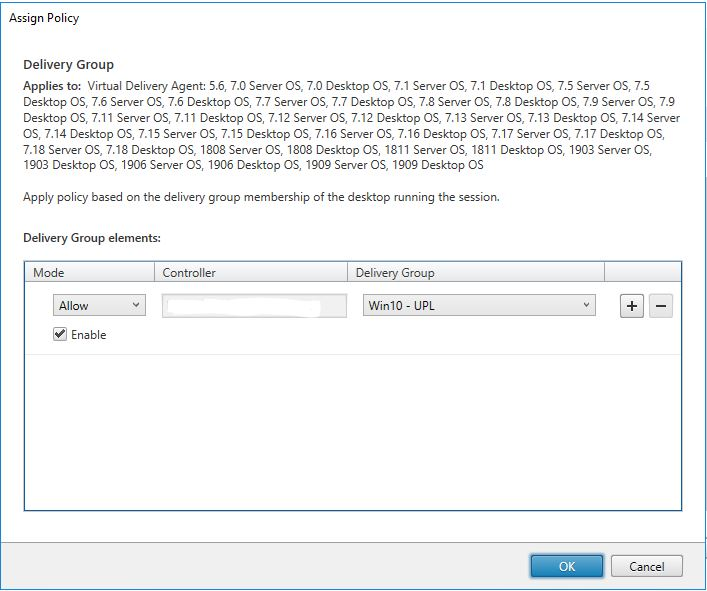Viewport: 707px width, 591px height.
Task: Toggle the Enable checkbox
Action: pyautogui.click(x=60, y=334)
